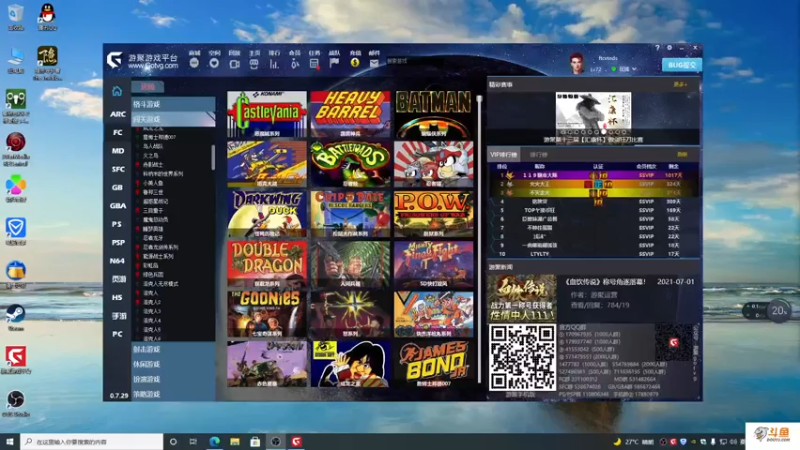This screenshot has height=450, width=800.
Task: Open the flag team icon in toolbar
Action: click(334, 63)
